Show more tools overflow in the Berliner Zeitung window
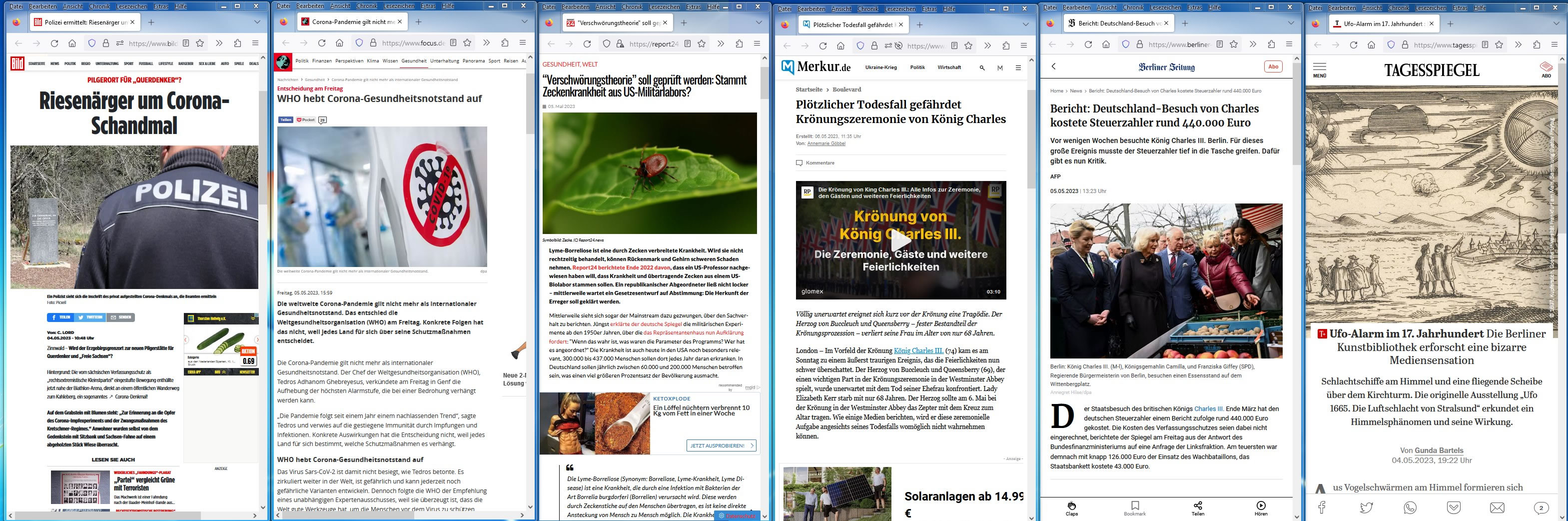Viewport: 1568px width, 521px height. tap(1253, 44)
